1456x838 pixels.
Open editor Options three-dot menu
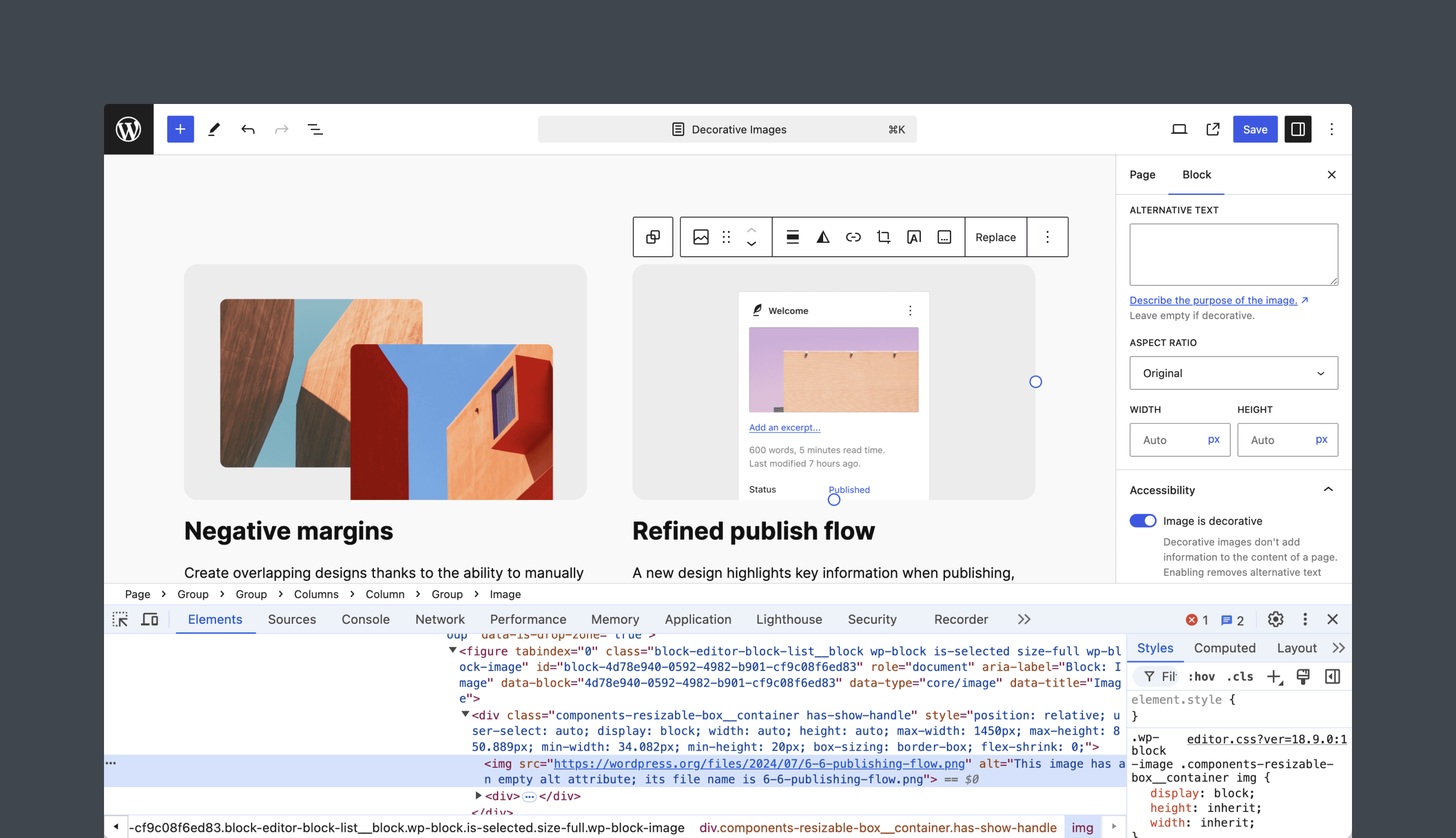point(1332,129)
